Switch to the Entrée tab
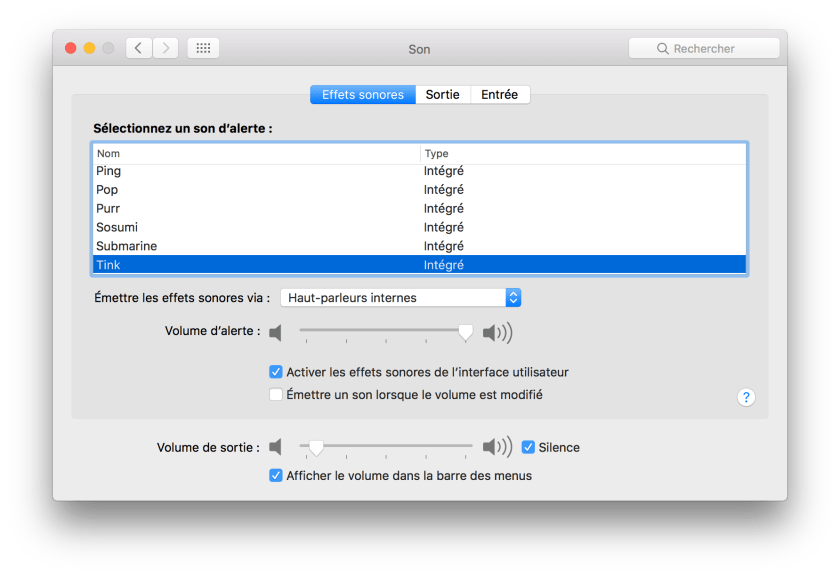 [499, 95]
